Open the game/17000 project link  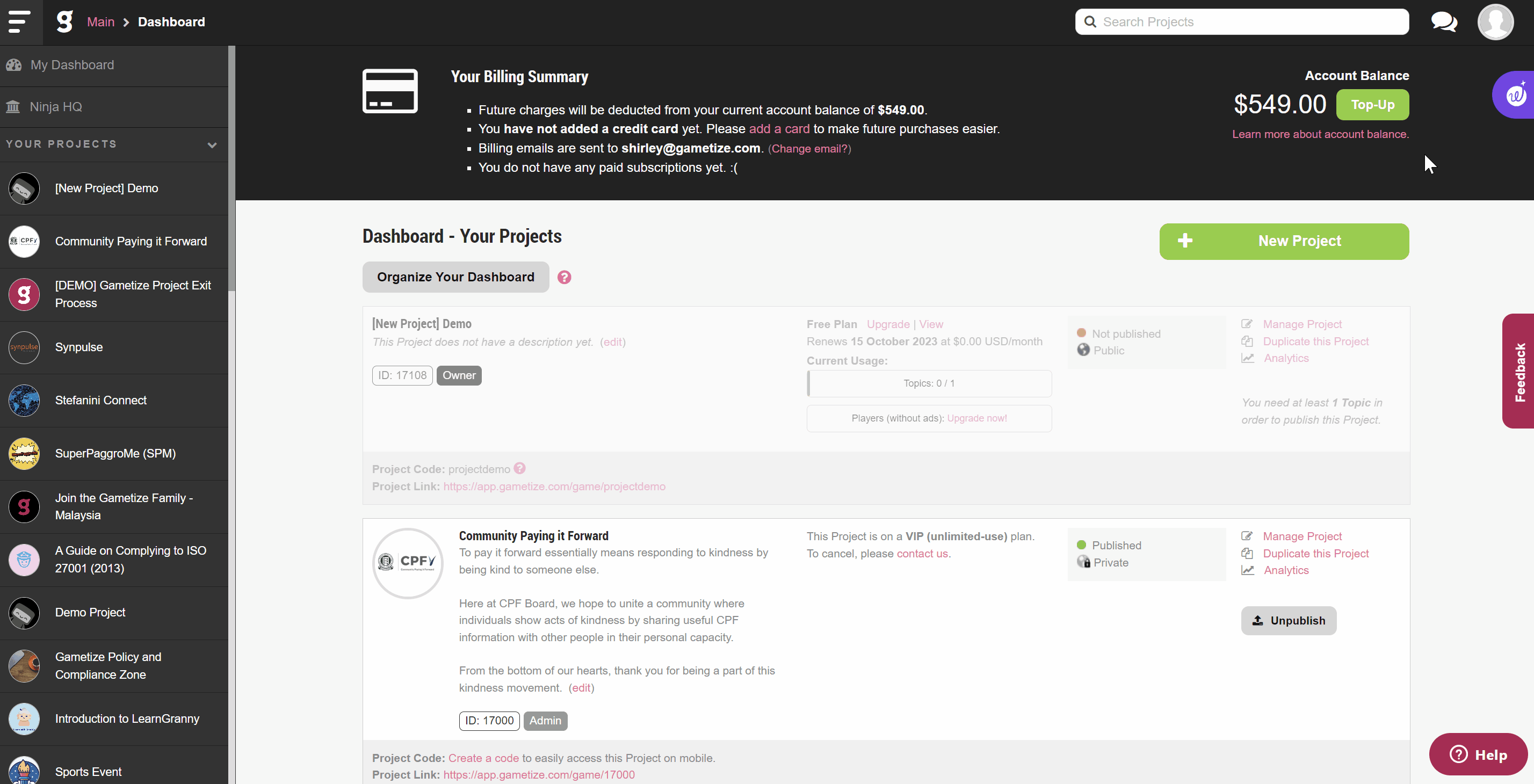pyautogui.click(x=538, y=775)
